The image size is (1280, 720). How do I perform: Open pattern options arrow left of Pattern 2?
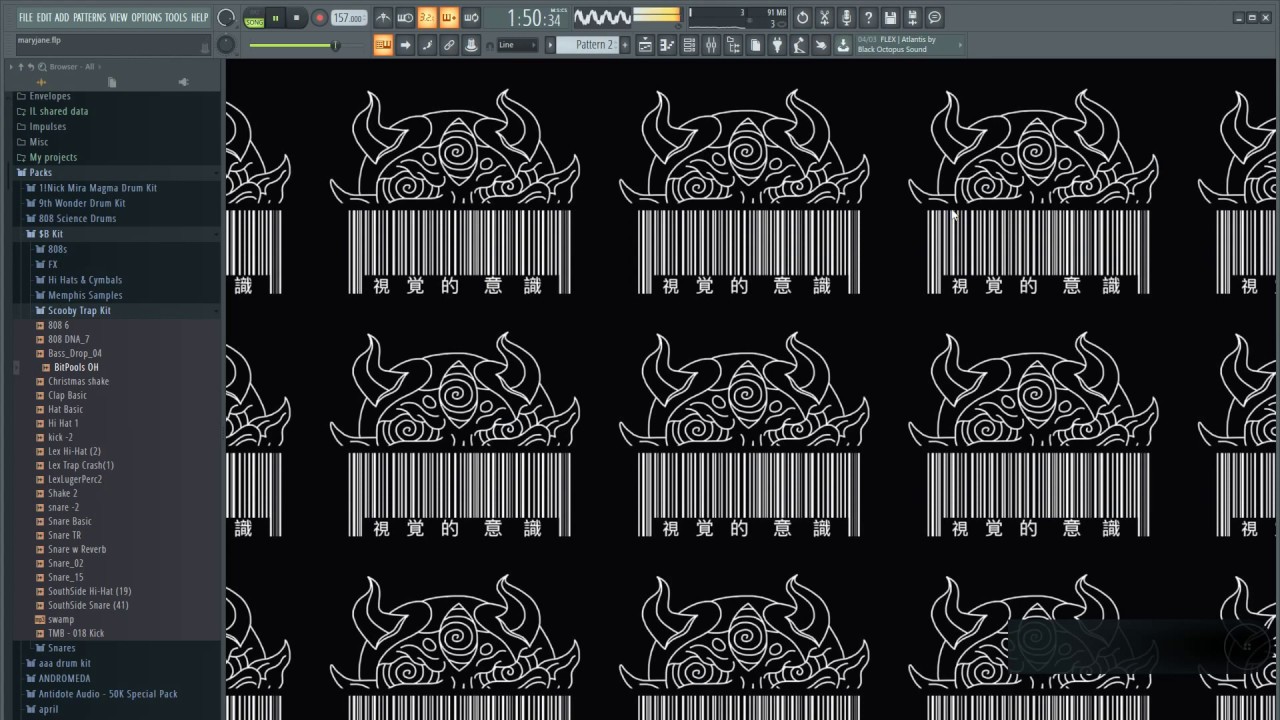pos(550,45)
